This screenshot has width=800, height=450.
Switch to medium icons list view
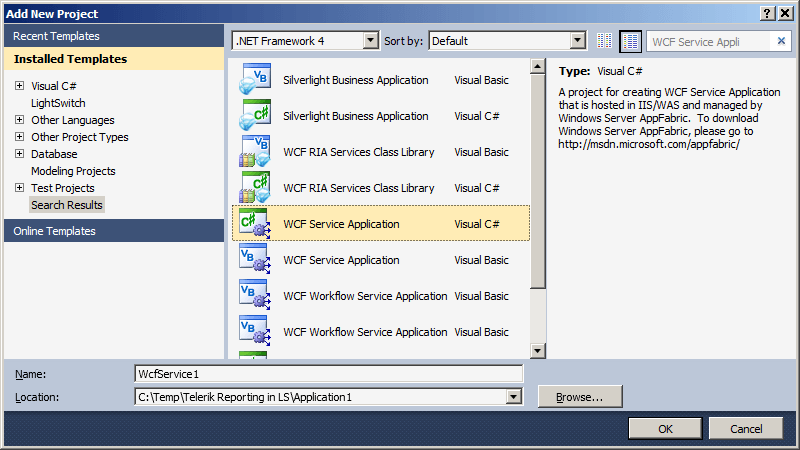point(630,41)
